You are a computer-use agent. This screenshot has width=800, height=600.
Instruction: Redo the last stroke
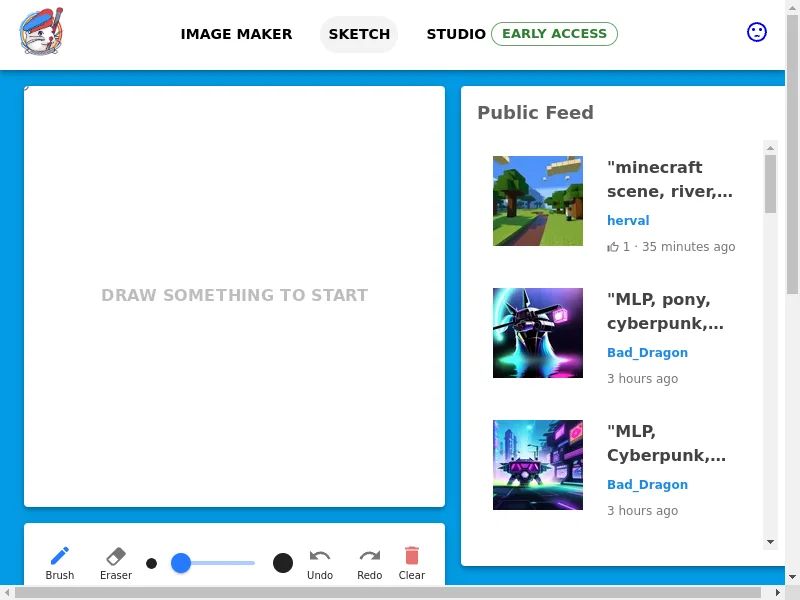point(370,562)
